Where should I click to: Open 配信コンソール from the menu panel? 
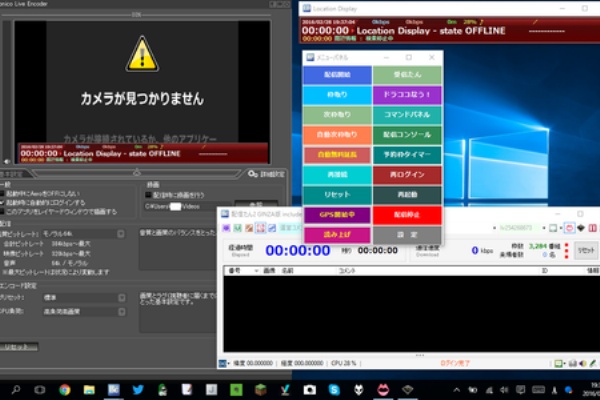tap(407, 135)
